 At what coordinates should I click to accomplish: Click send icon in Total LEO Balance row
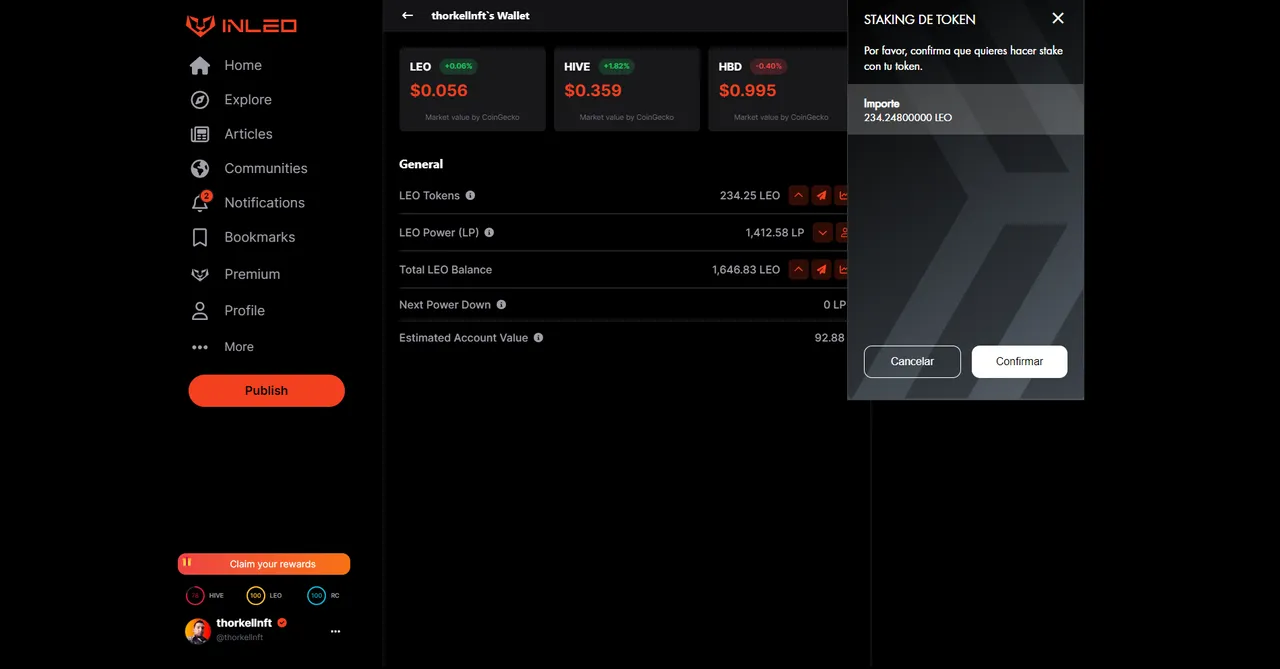(x=821, y=269)
